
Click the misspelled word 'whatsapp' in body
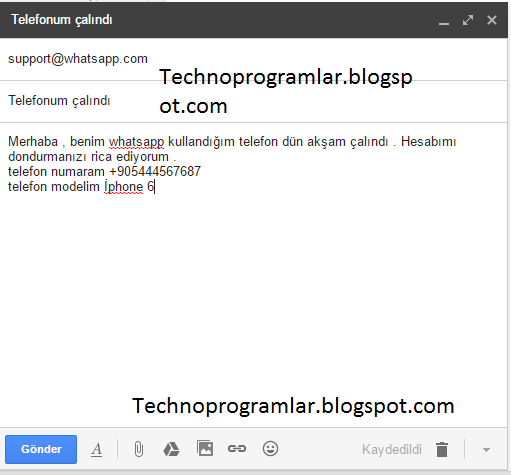click(x=136, y=142)
